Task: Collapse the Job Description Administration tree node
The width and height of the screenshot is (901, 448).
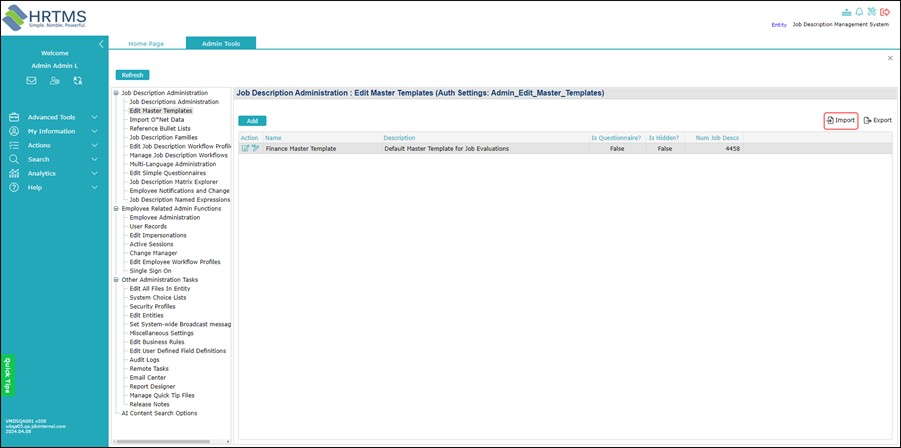Action: pyautogui.click(x=117, y=93)
